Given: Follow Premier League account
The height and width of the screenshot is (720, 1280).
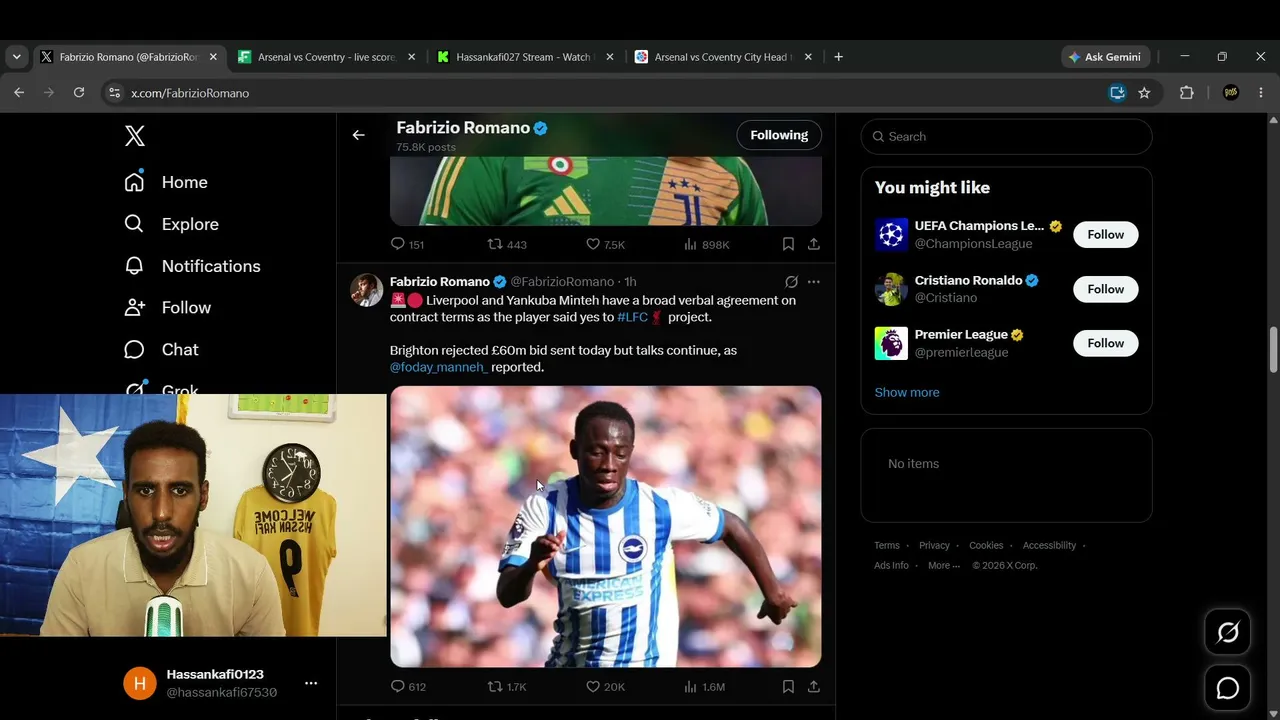Looking at the screenshot, I should click(1106, 343).
